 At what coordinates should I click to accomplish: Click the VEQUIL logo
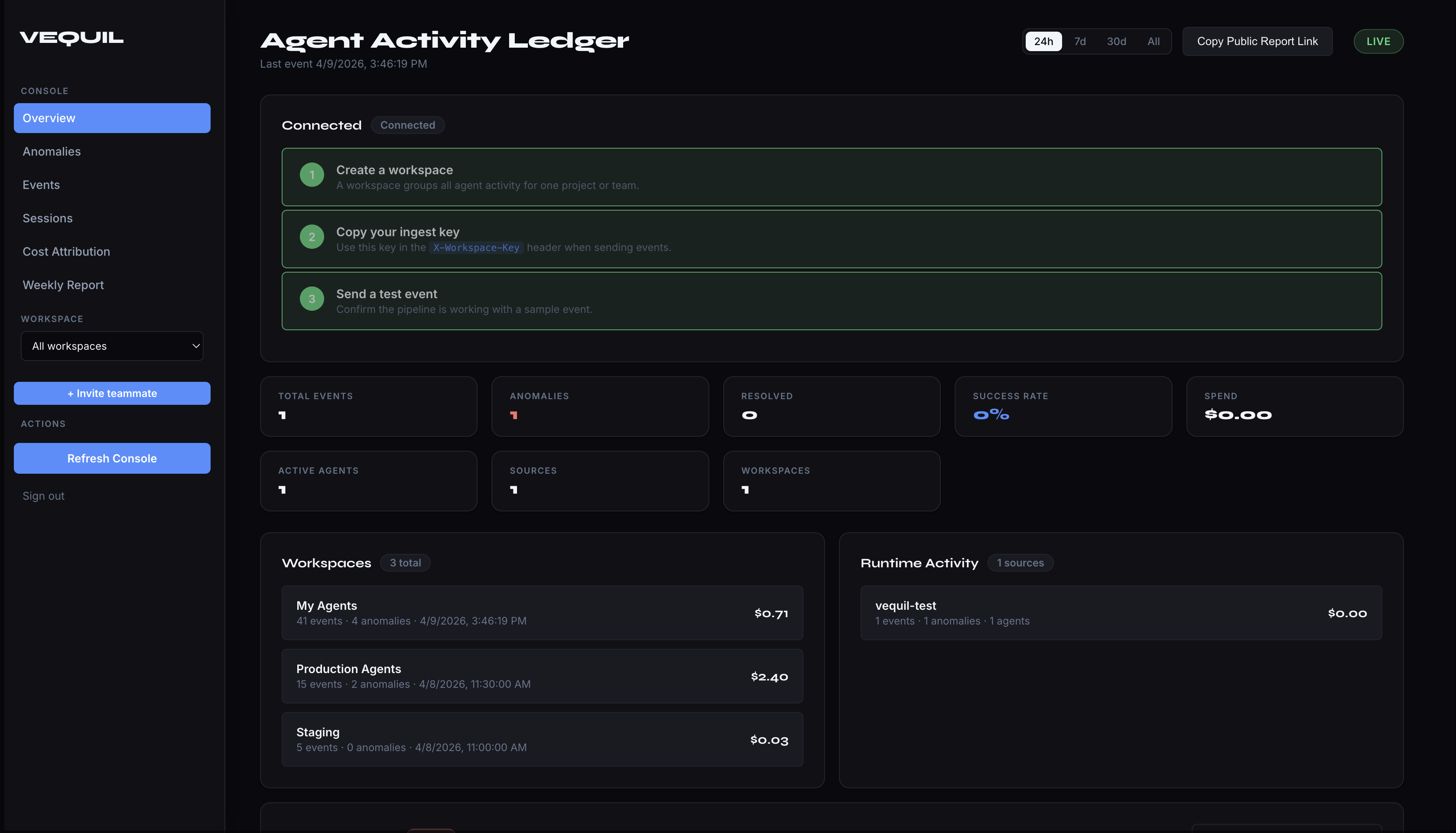click(71, 38)
